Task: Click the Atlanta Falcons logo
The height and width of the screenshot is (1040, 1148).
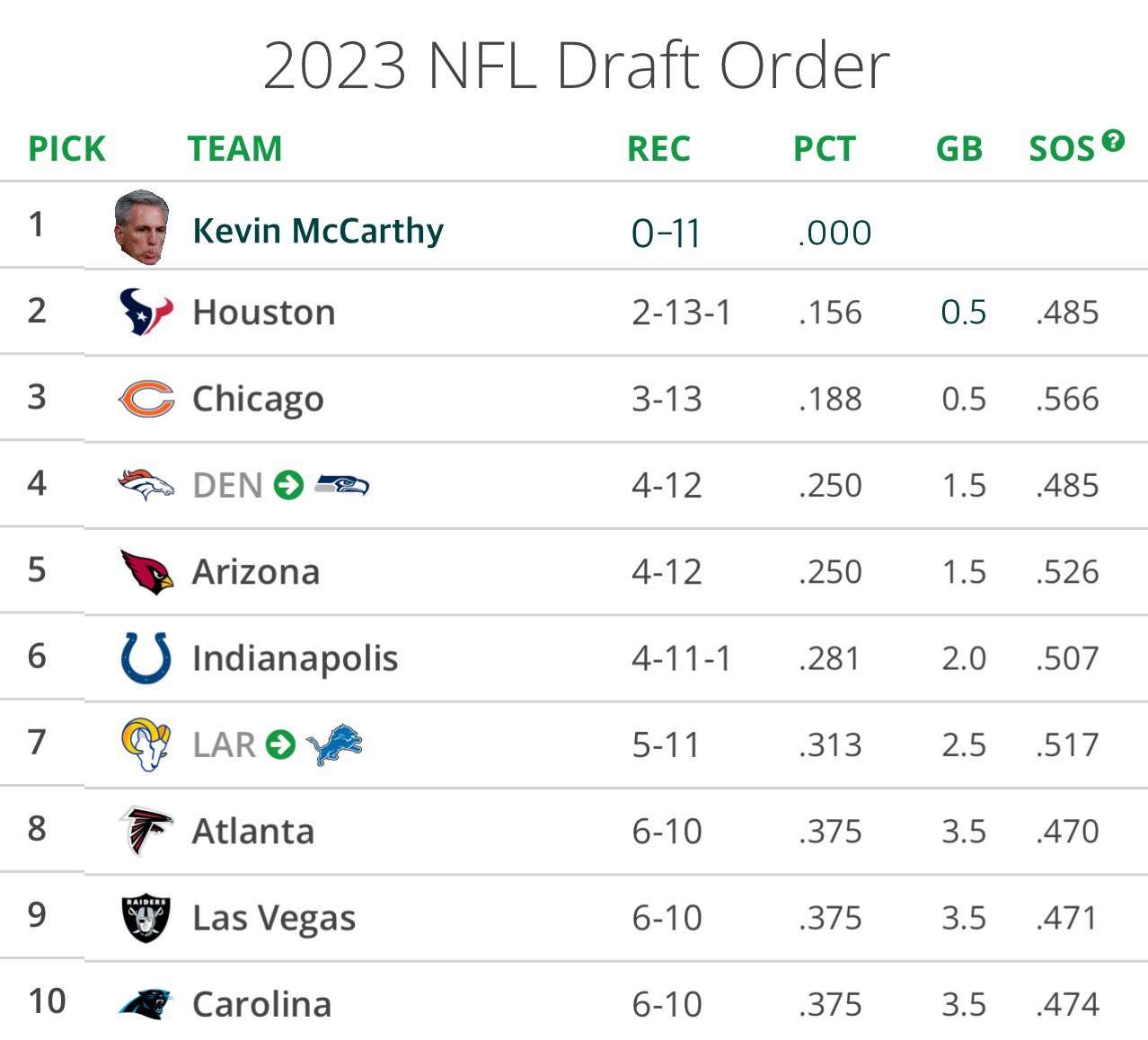Action: pyautogui.click(x=146, y=831)
